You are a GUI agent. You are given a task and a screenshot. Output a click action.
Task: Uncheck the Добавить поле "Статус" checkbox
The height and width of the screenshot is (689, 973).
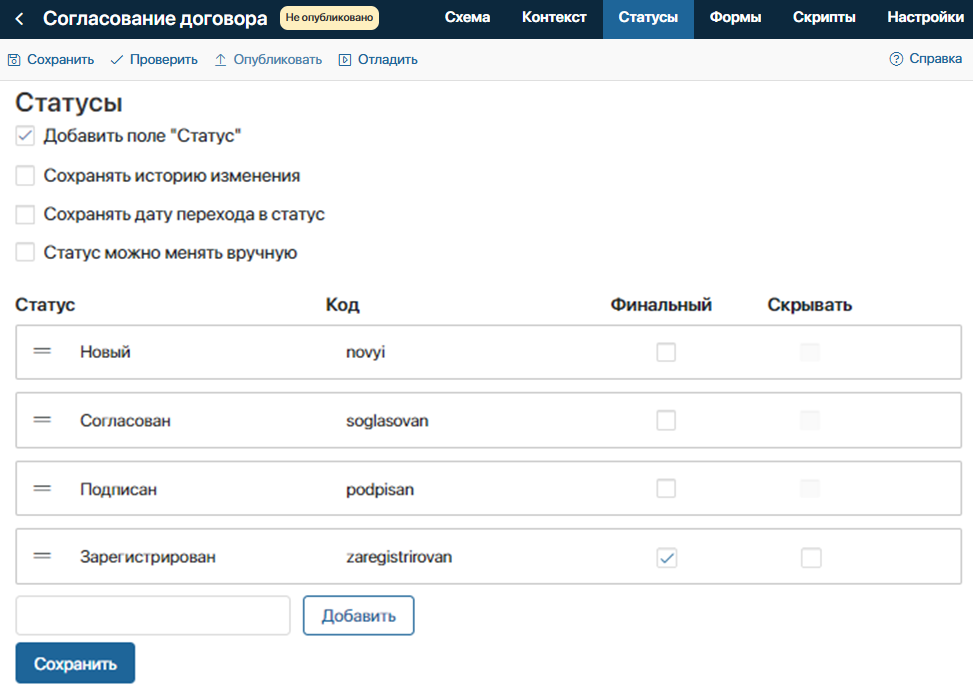[25, 136]
